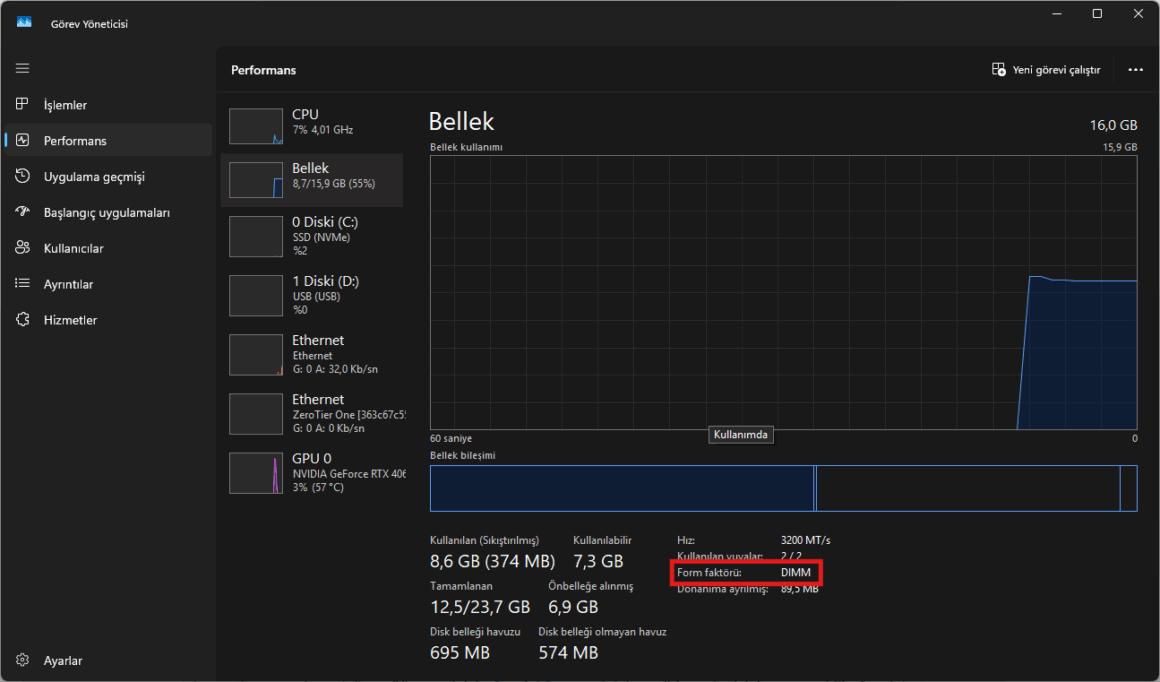Select the Ethernet 32,0 Kb/sn graph thumbnail
Viewport: 1160px width, 682px height.
click(x=256, y=354)
